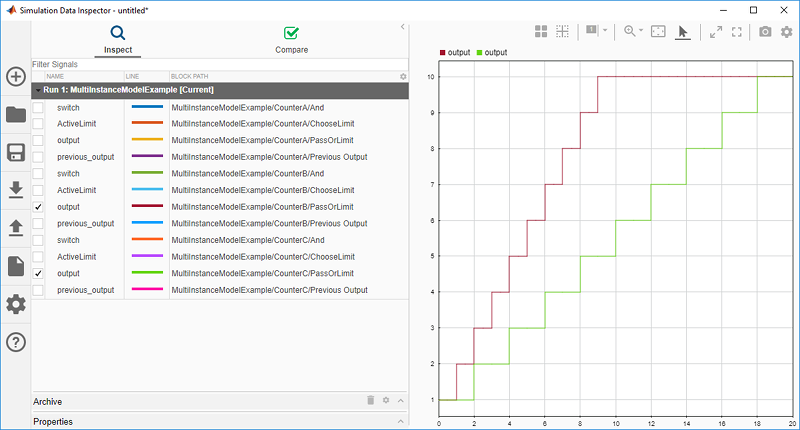The width and height of the screenshot is (800, 430).
Task: Expand the Properties section chevron
Action: click(401, 421)
